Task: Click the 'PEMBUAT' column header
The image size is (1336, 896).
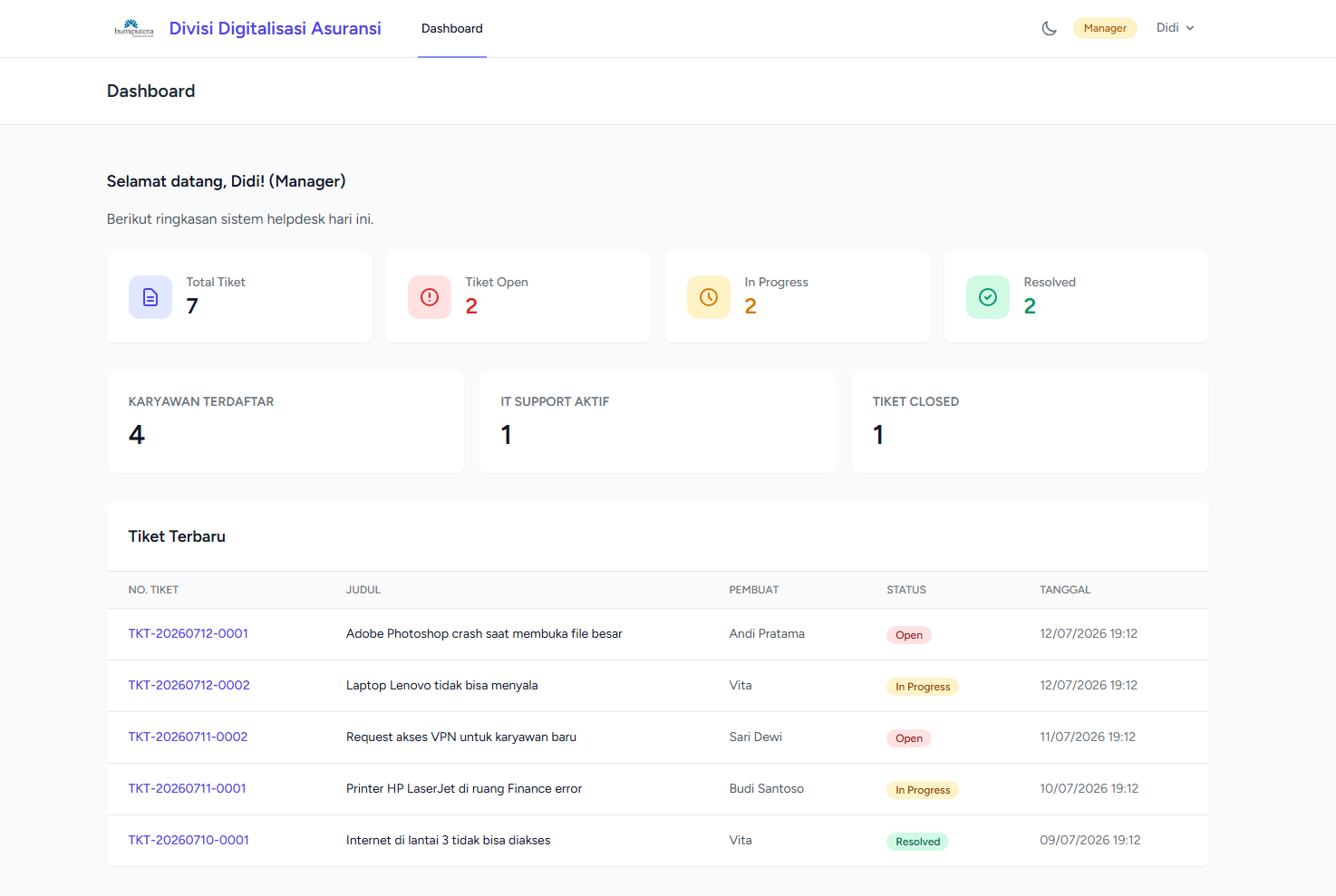Action: (x=754, y=590)
